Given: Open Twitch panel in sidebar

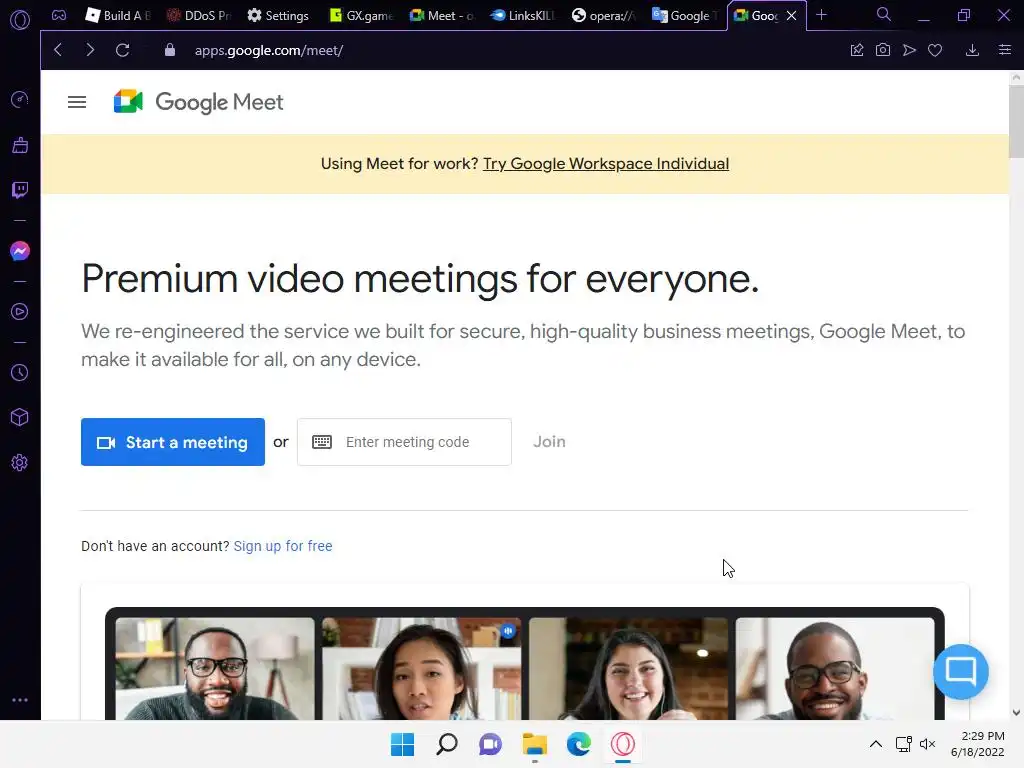Looking at the screenshot, I should 20,190.
